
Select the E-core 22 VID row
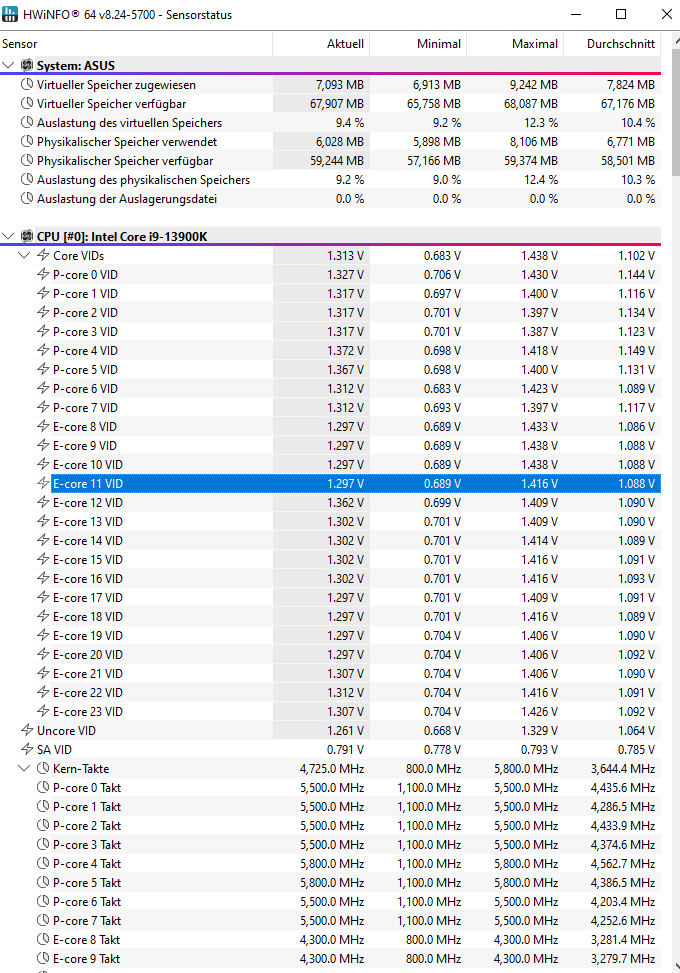coord(330,693)
